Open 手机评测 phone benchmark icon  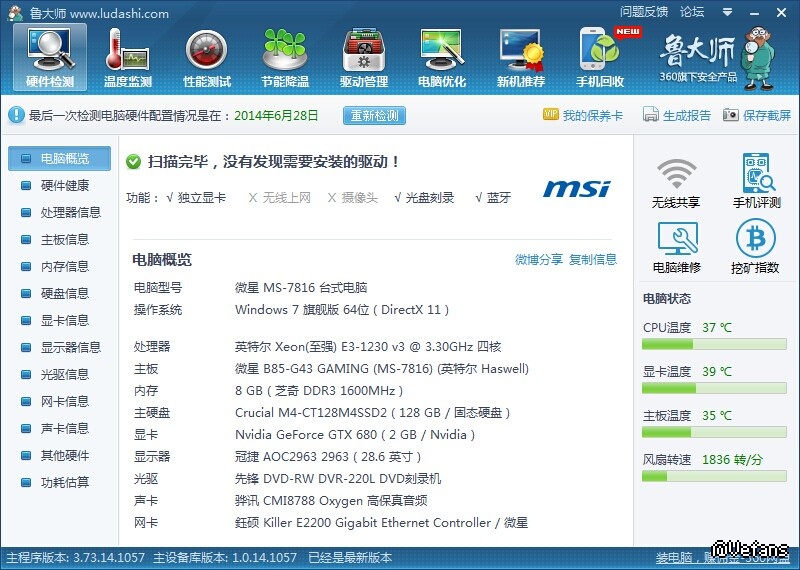756,174
